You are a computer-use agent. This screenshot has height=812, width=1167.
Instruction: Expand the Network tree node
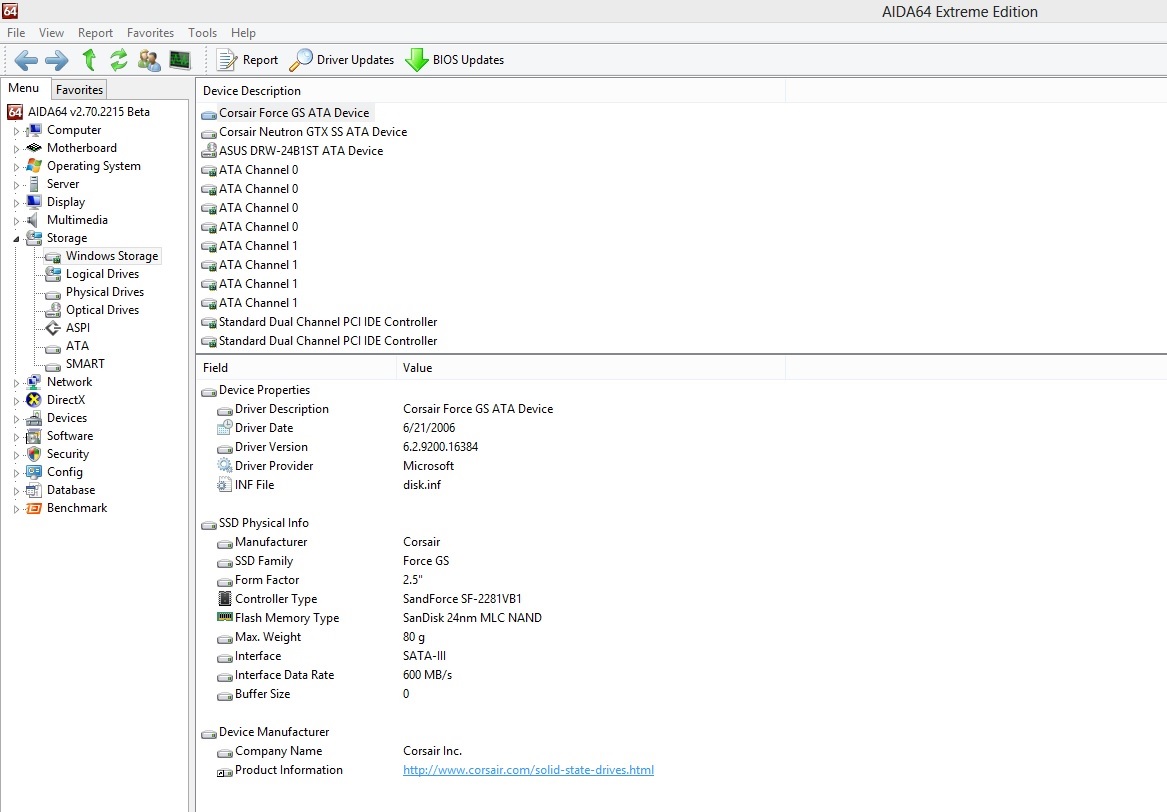coord(16,383)
